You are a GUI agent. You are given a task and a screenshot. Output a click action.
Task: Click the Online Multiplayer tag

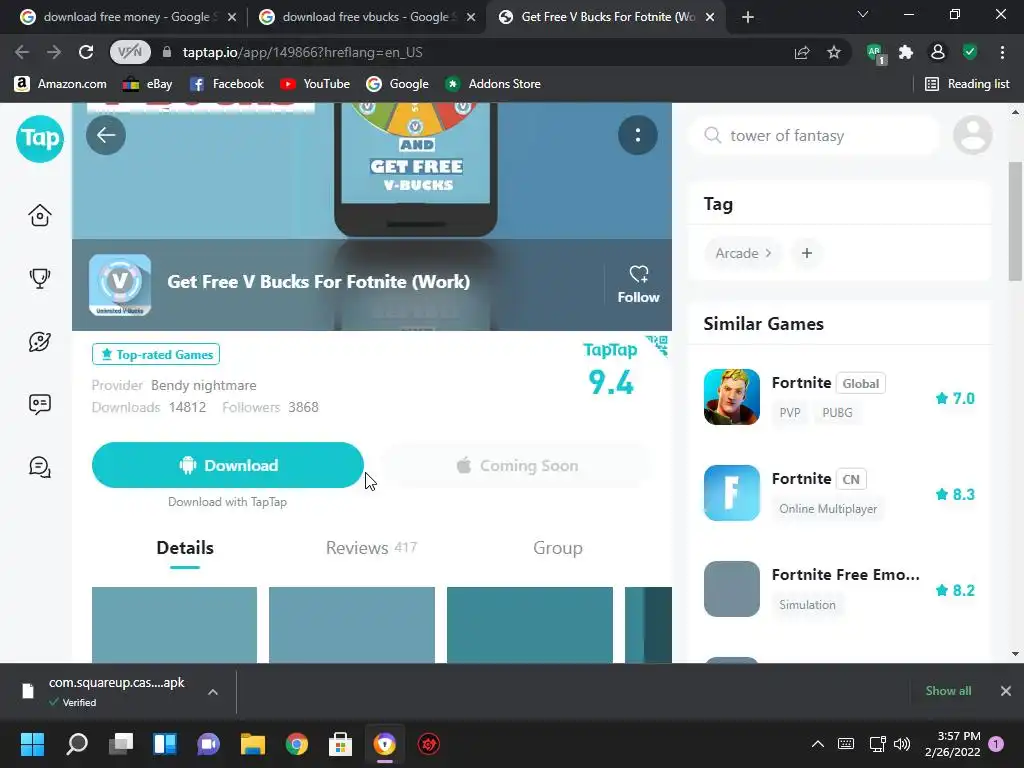pos(828,509)
